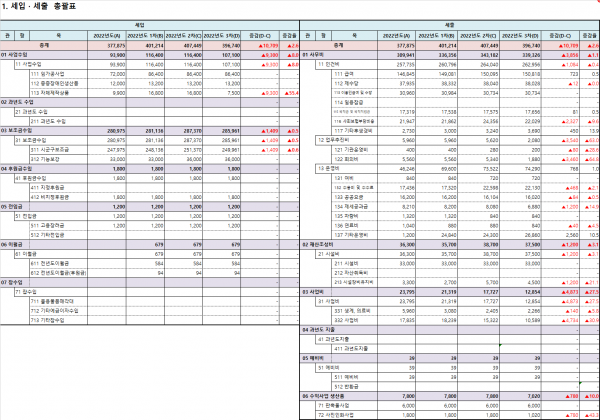Click value 7,020 in 06 수익사업 생산품 row
This screenshot has width=600, height=420.
pyautogui.click(x=533, y=396)
